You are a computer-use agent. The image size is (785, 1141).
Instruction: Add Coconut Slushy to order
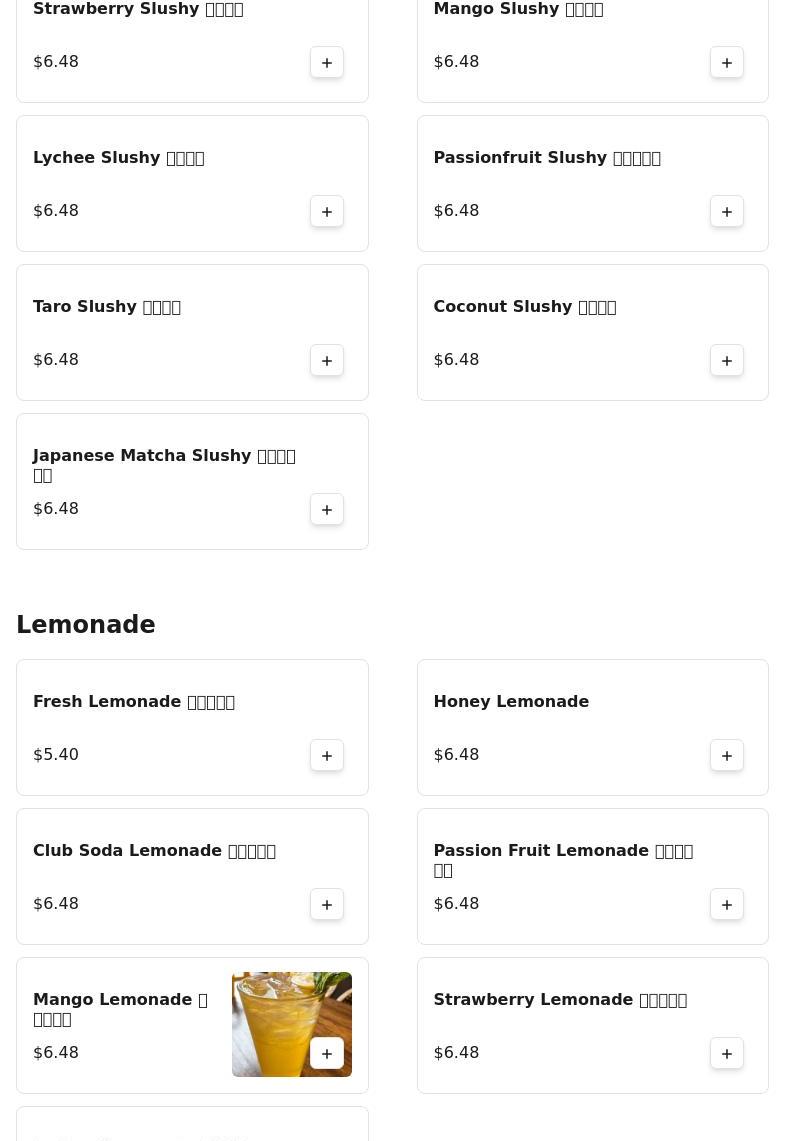727,360
